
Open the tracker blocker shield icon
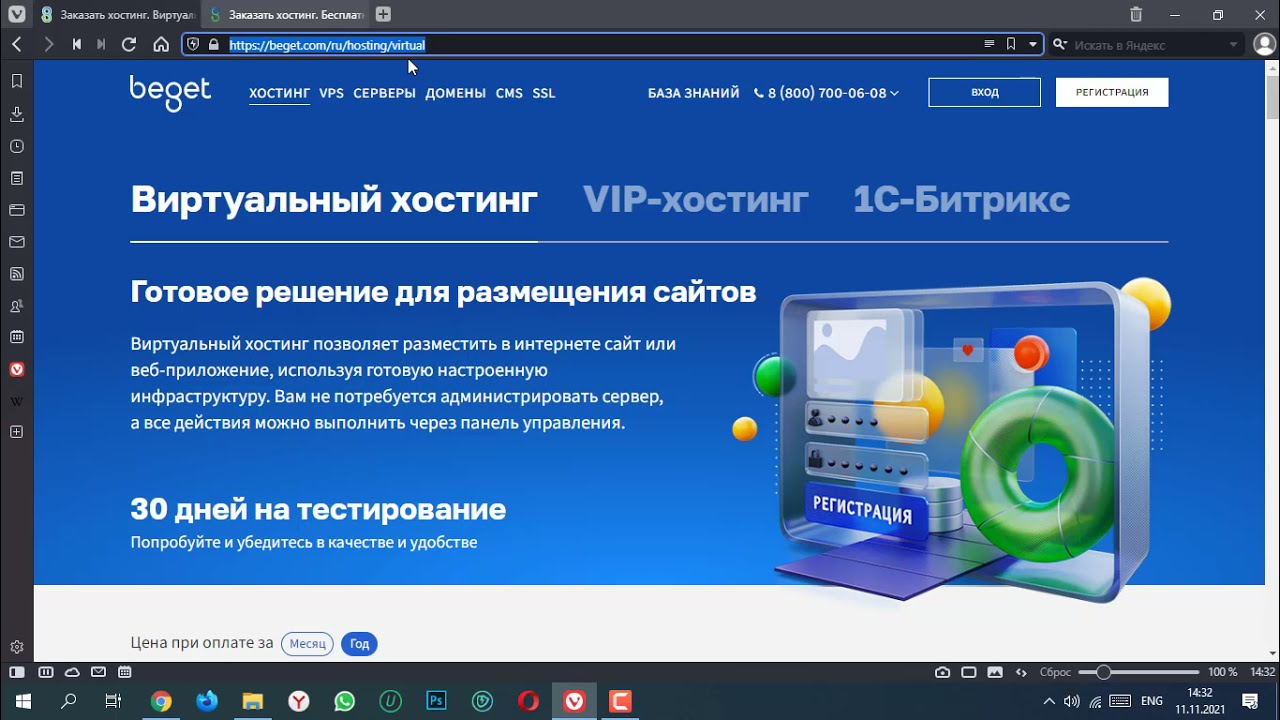194,44
